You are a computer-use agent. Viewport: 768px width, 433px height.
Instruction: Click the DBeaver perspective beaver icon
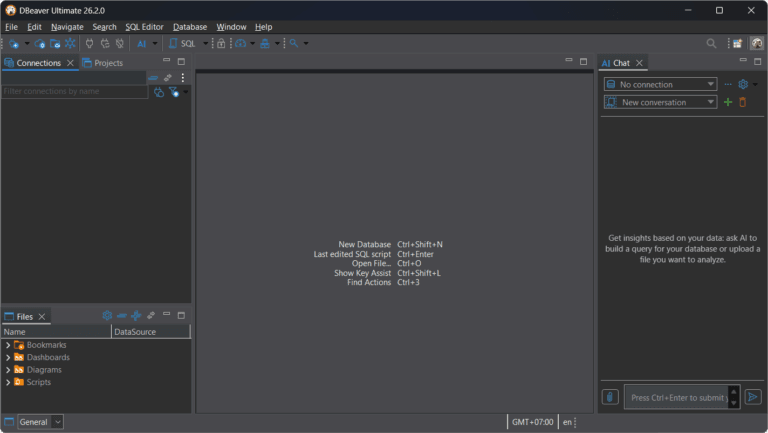(757, 43)
